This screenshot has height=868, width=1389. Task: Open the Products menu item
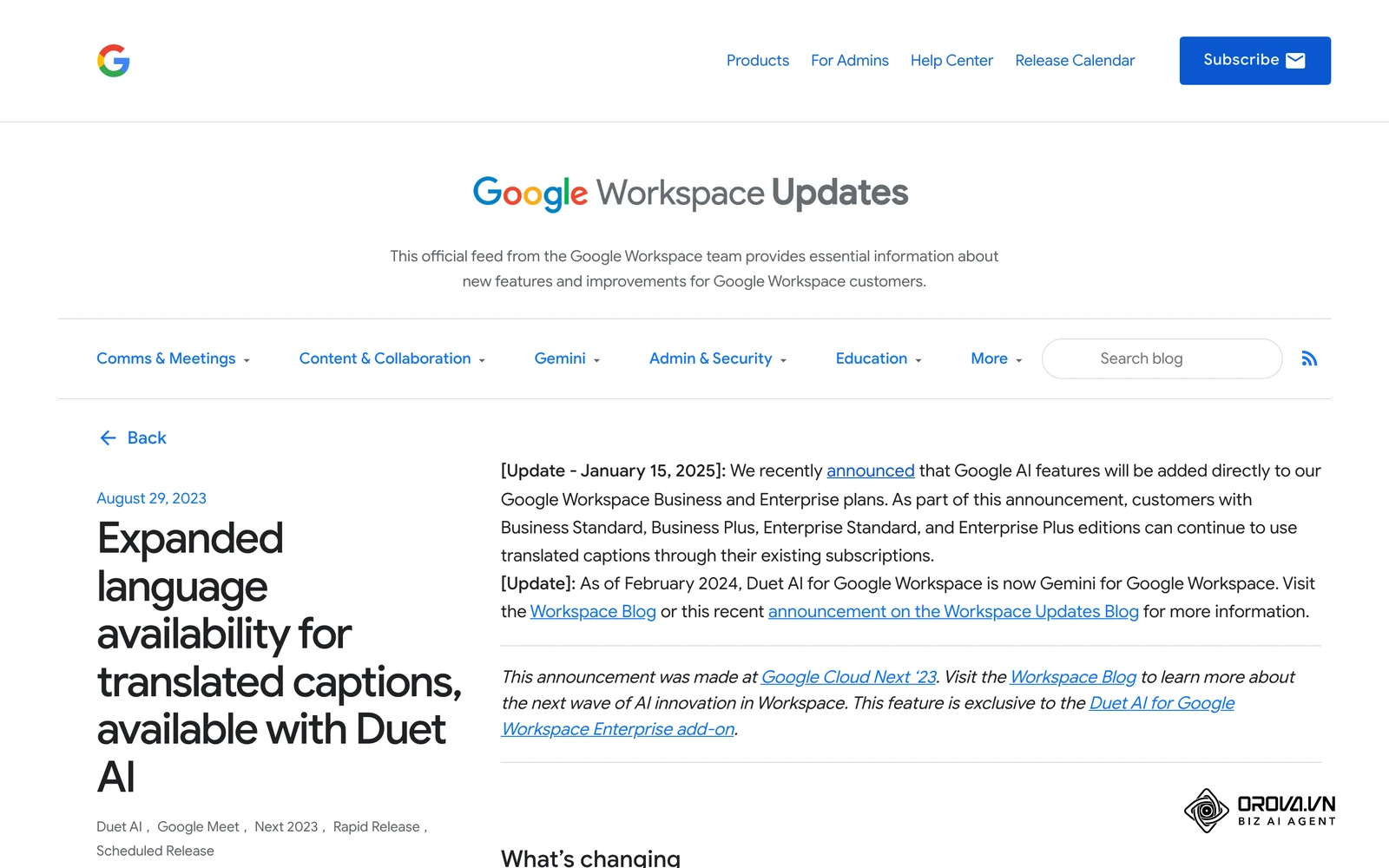(758, 61)
